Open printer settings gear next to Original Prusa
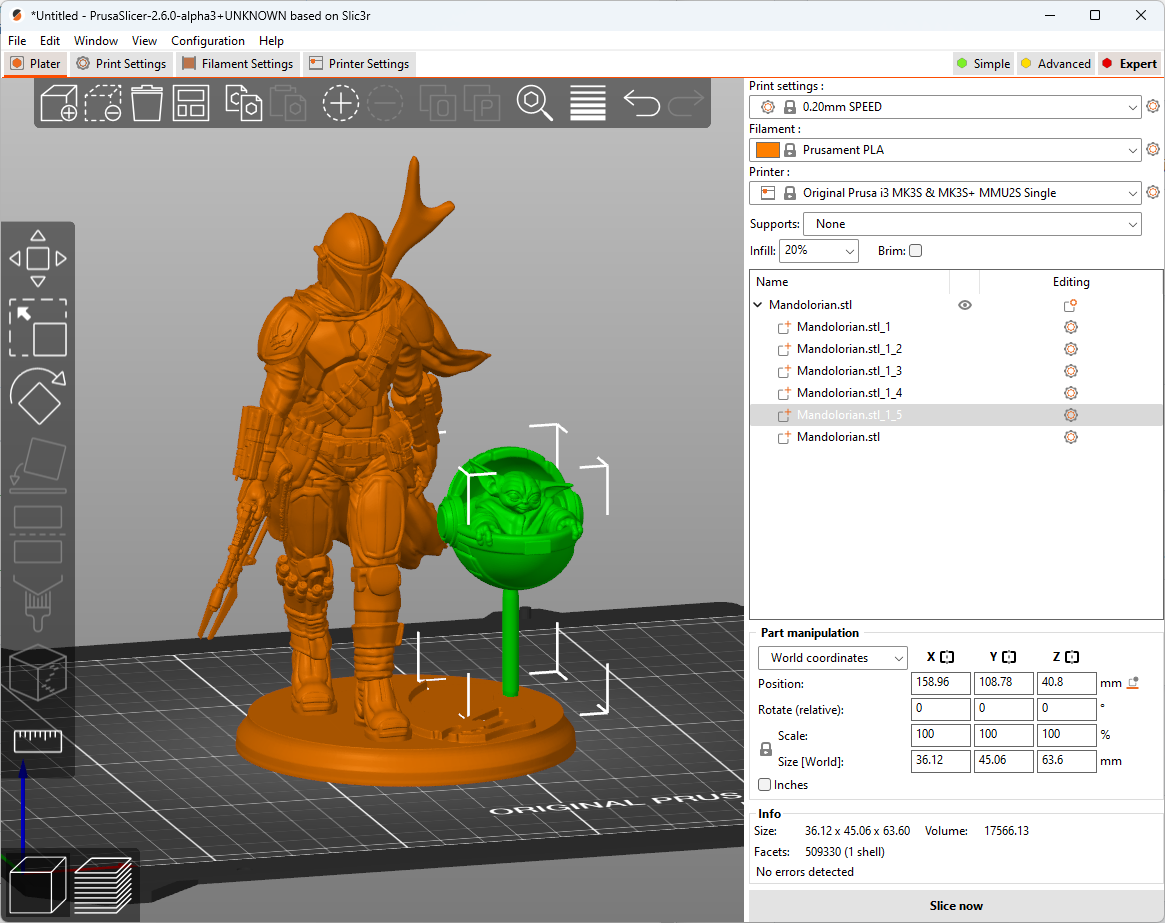Image resolution: width=1165 pixels, height=923 pixels. click(x=1152, y=192)
